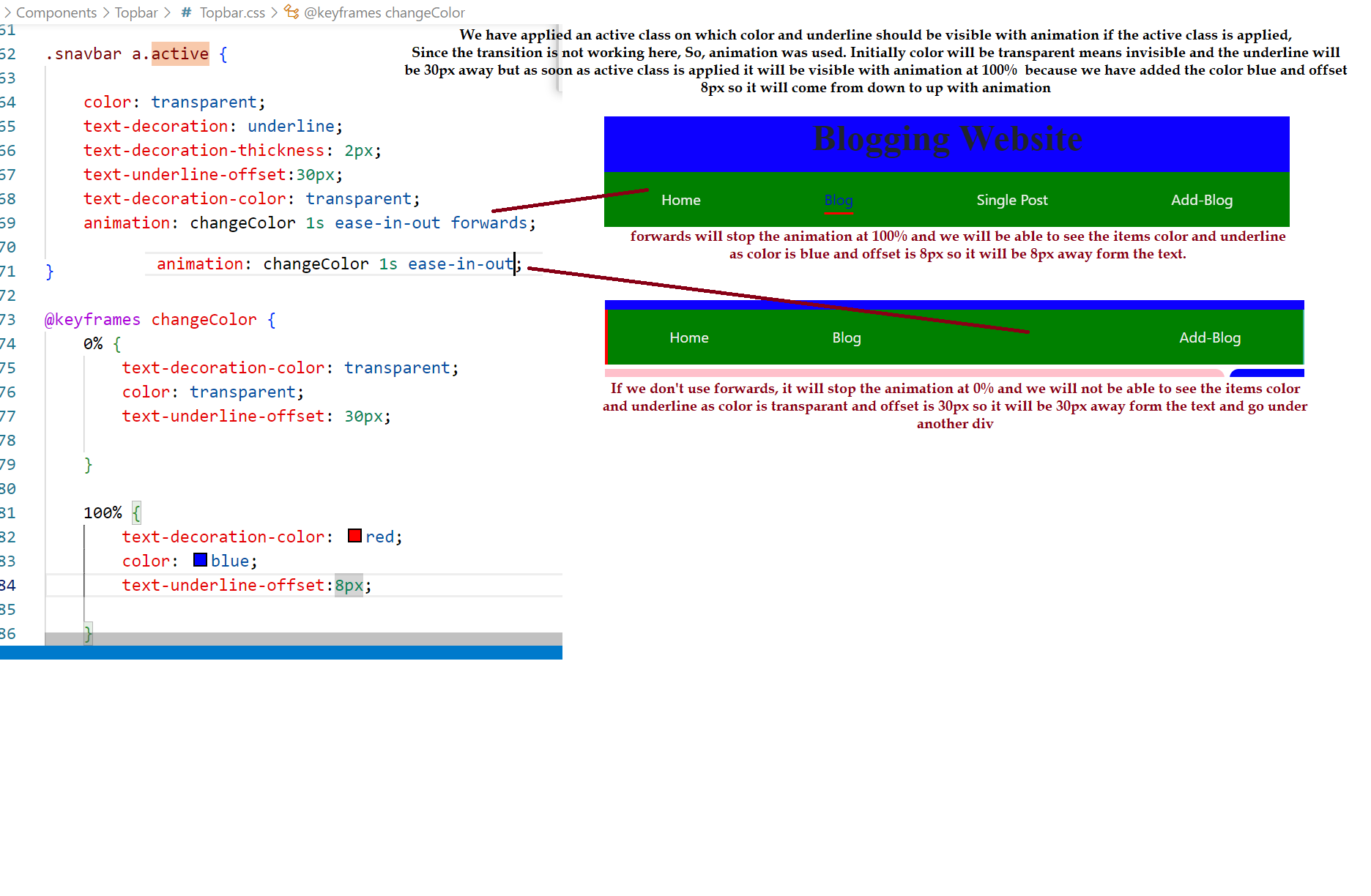Click Add-Blog in the lower navbar preview
Image resolution: width=1371 pixels, height=896 pixels.
[1210, 337]
